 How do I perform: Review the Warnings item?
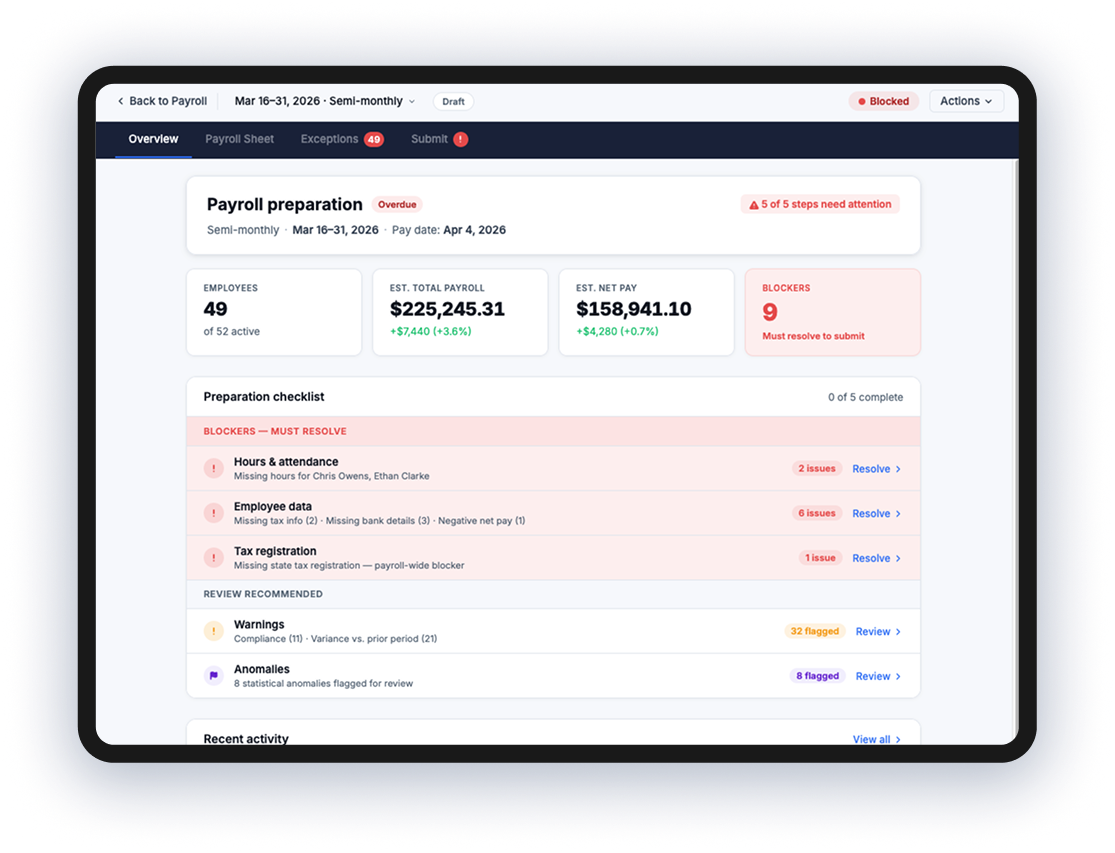pyautogui.click(x=878, y=632)
